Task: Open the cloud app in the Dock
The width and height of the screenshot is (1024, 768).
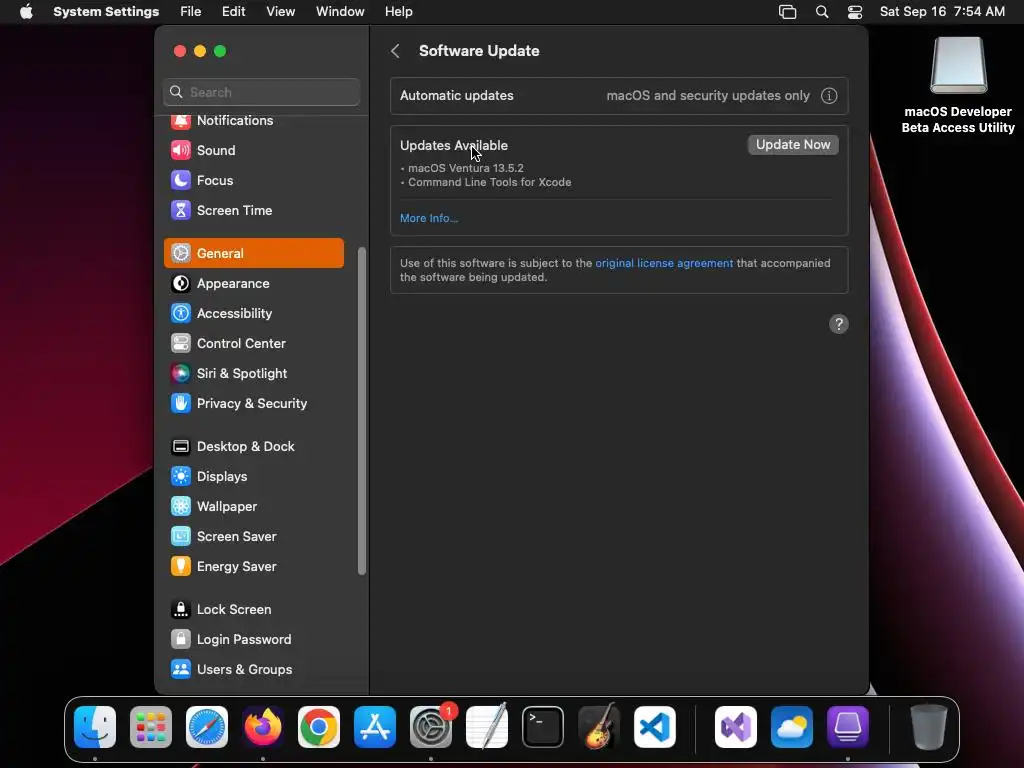Action: pos(792,727)
